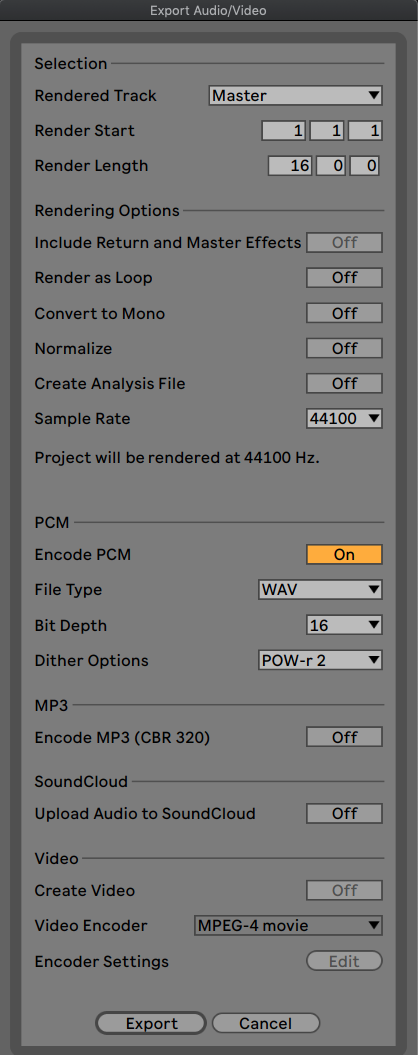
Task: Enable Render as Loop
Action: 345,277
